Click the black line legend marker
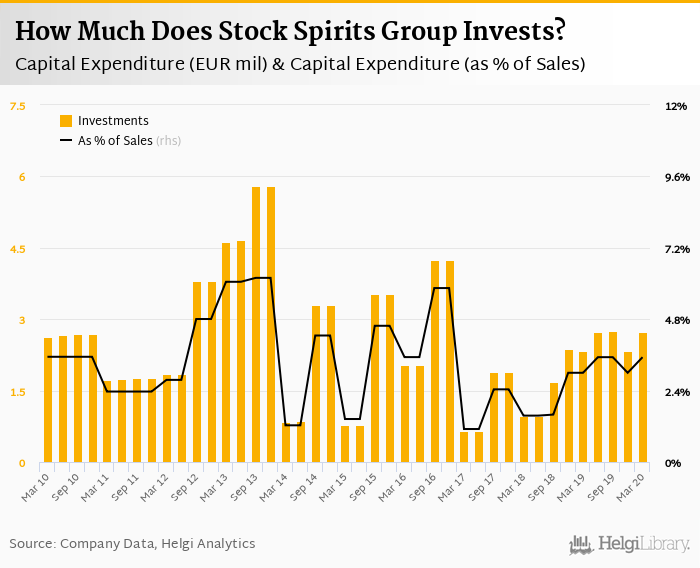Screen dimensions: 700x568 (x=66, y=141)
